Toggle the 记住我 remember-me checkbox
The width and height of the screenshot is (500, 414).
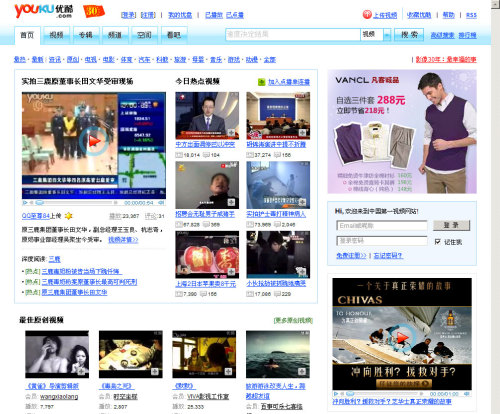point(438,242)
